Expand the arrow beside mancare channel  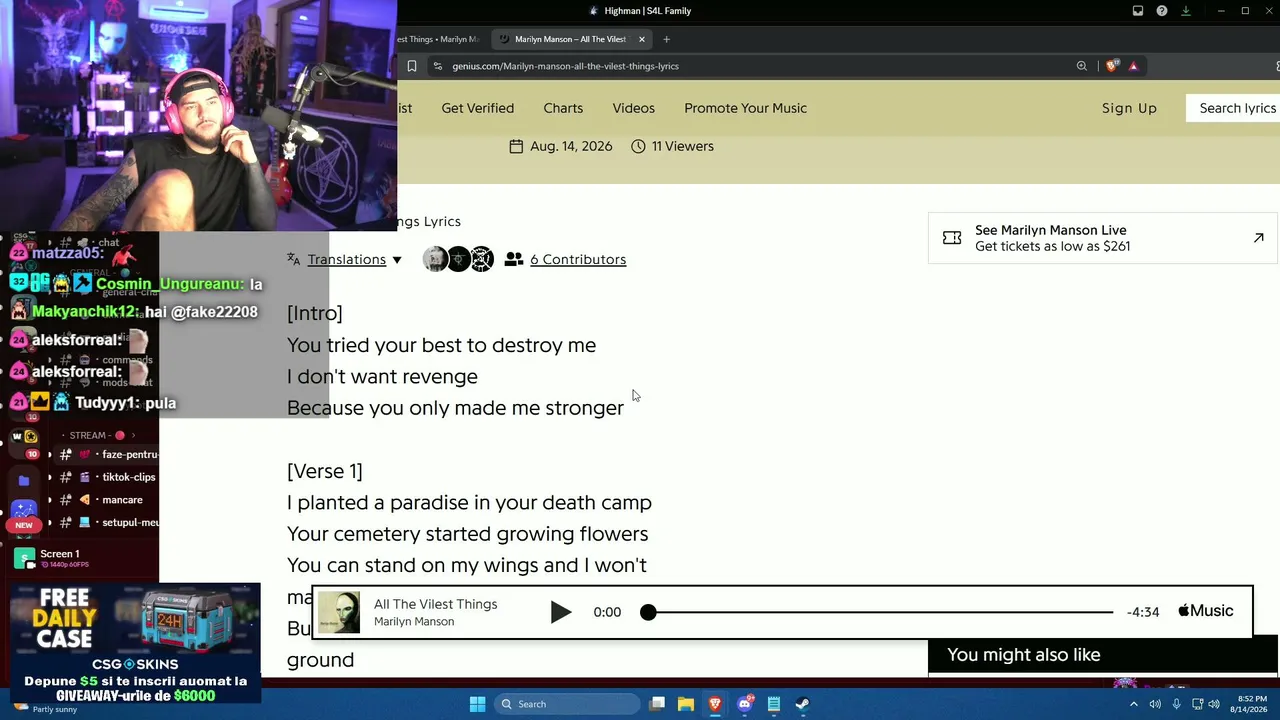[x=50, y=500]
